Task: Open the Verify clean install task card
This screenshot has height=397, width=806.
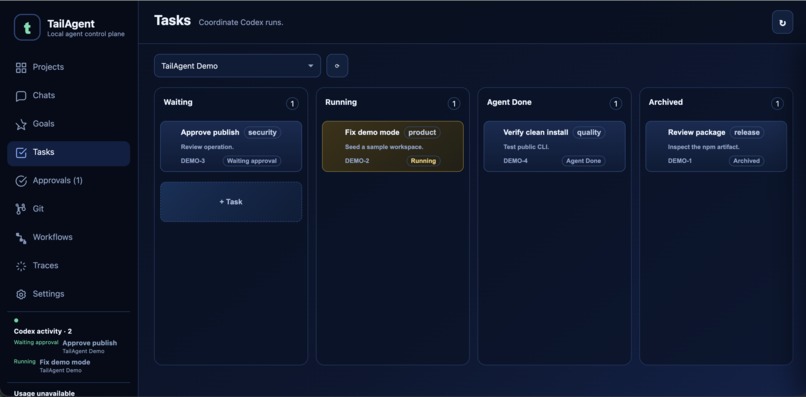Action: 554,146
